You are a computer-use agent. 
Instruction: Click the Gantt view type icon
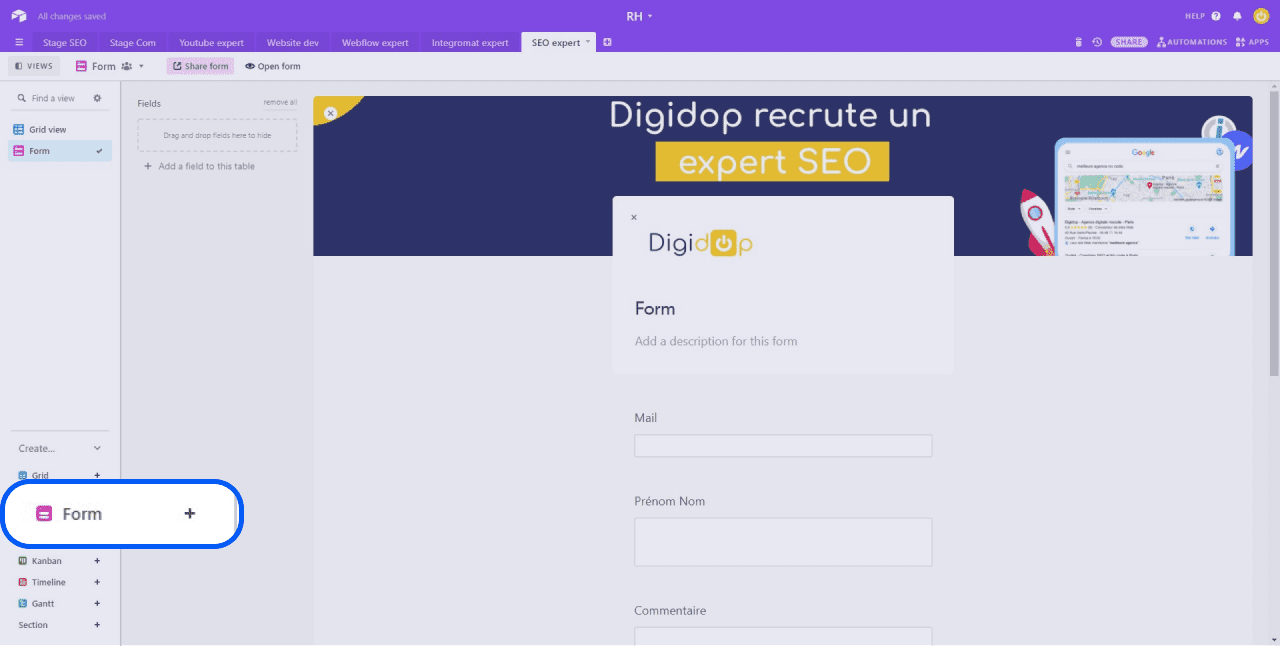(23, 604)
